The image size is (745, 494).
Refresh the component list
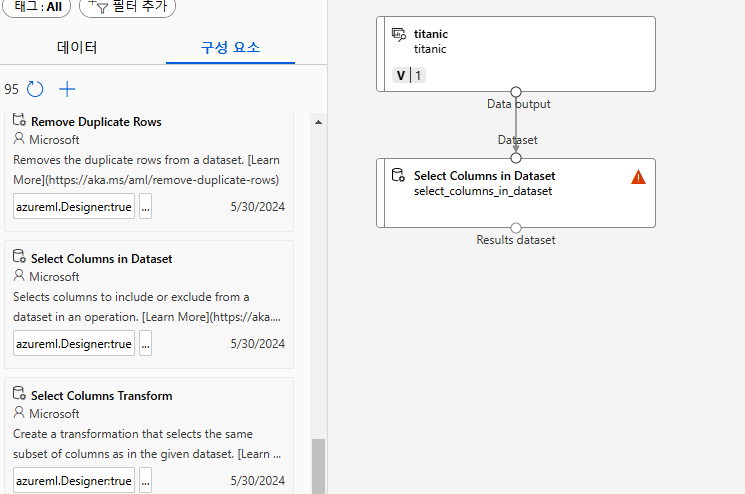(x=35, y=89)
